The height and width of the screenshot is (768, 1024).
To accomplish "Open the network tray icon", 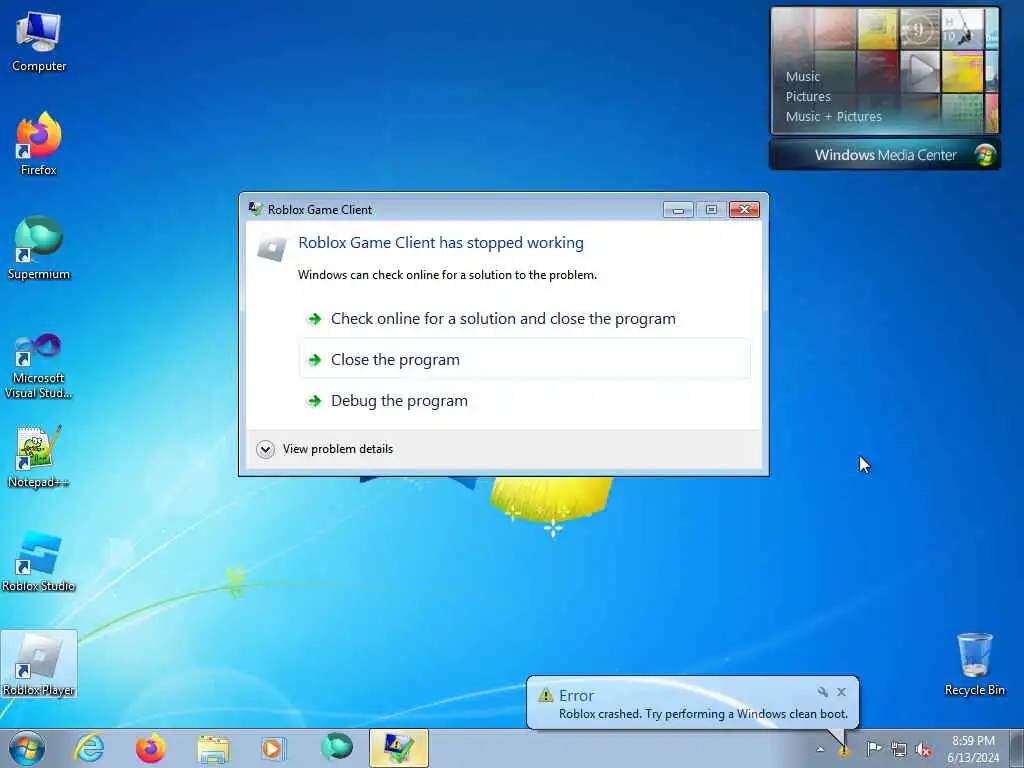I will point(899,750).
